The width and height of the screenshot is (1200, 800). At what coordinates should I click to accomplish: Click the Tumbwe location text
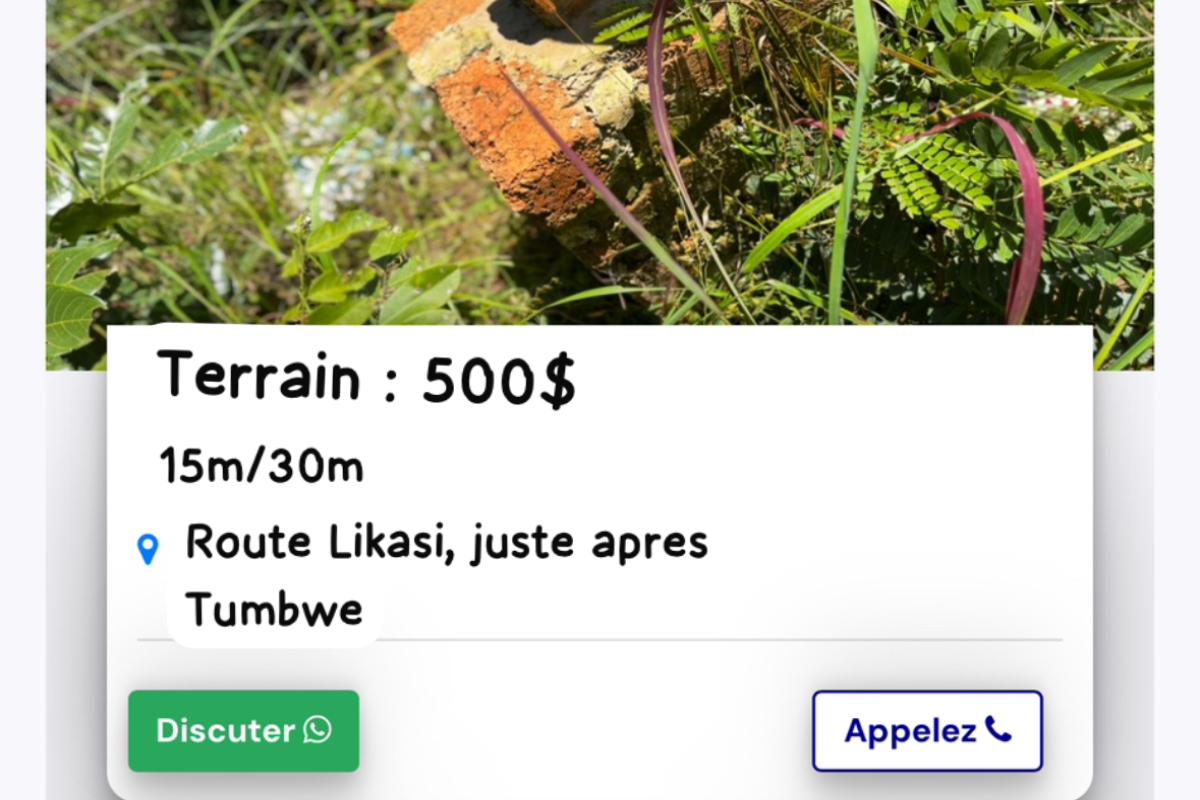tap(274, 609)
